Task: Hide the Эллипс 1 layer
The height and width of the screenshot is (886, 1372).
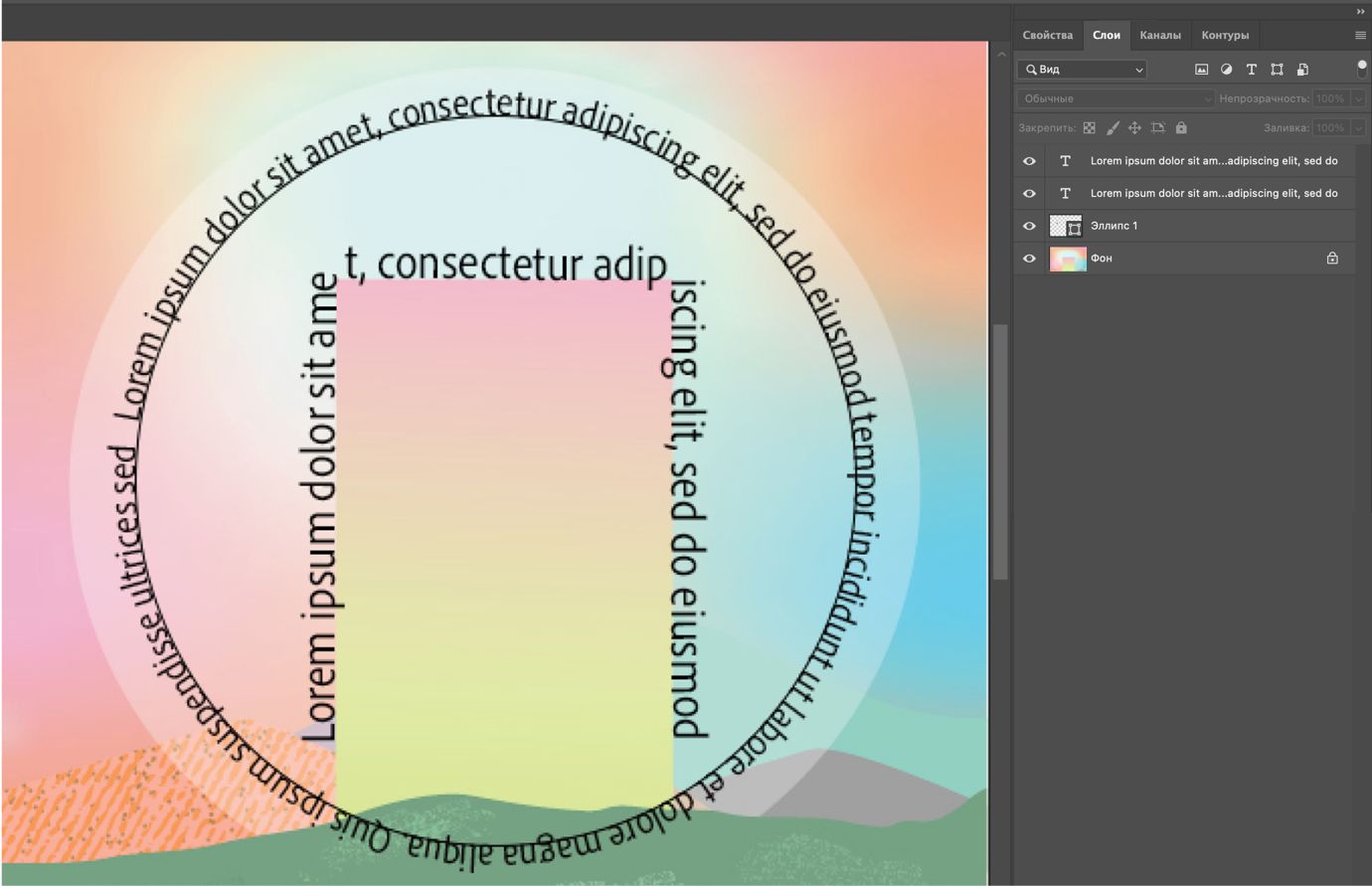Action: pos(1029,226)
